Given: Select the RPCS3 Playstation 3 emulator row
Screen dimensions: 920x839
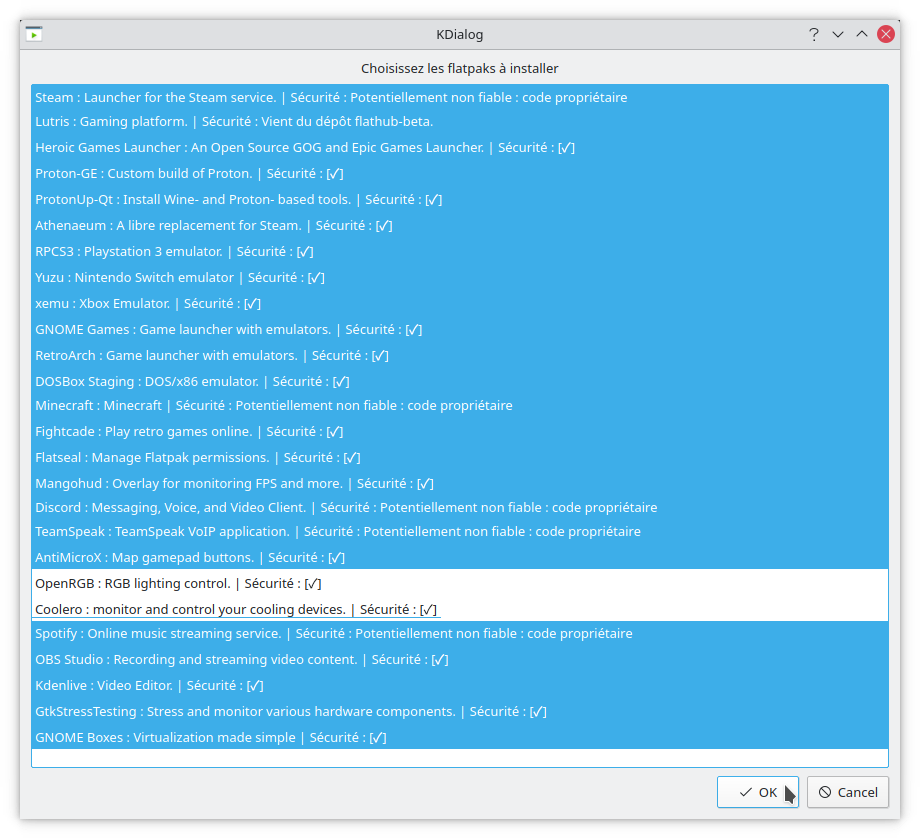Looking at the screenshot, I should [460, 252].
